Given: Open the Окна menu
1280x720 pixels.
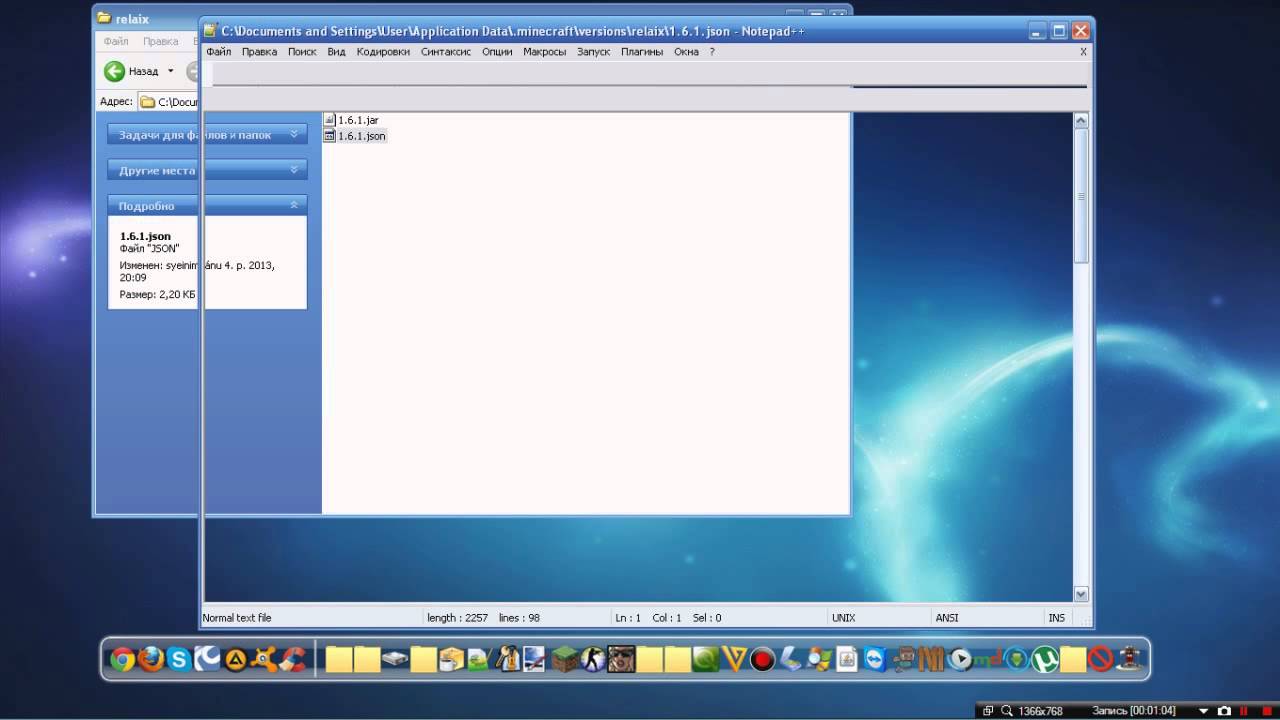Looking at the screenshot, I should [x=686, y=52].
